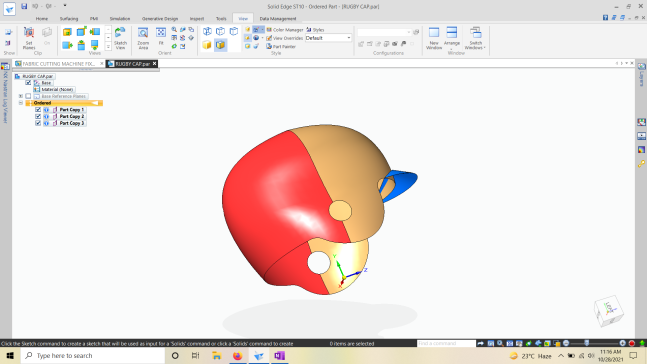Screen dimensions: 647x364
Task: Open the Help icon at top right
Action: 605,17
